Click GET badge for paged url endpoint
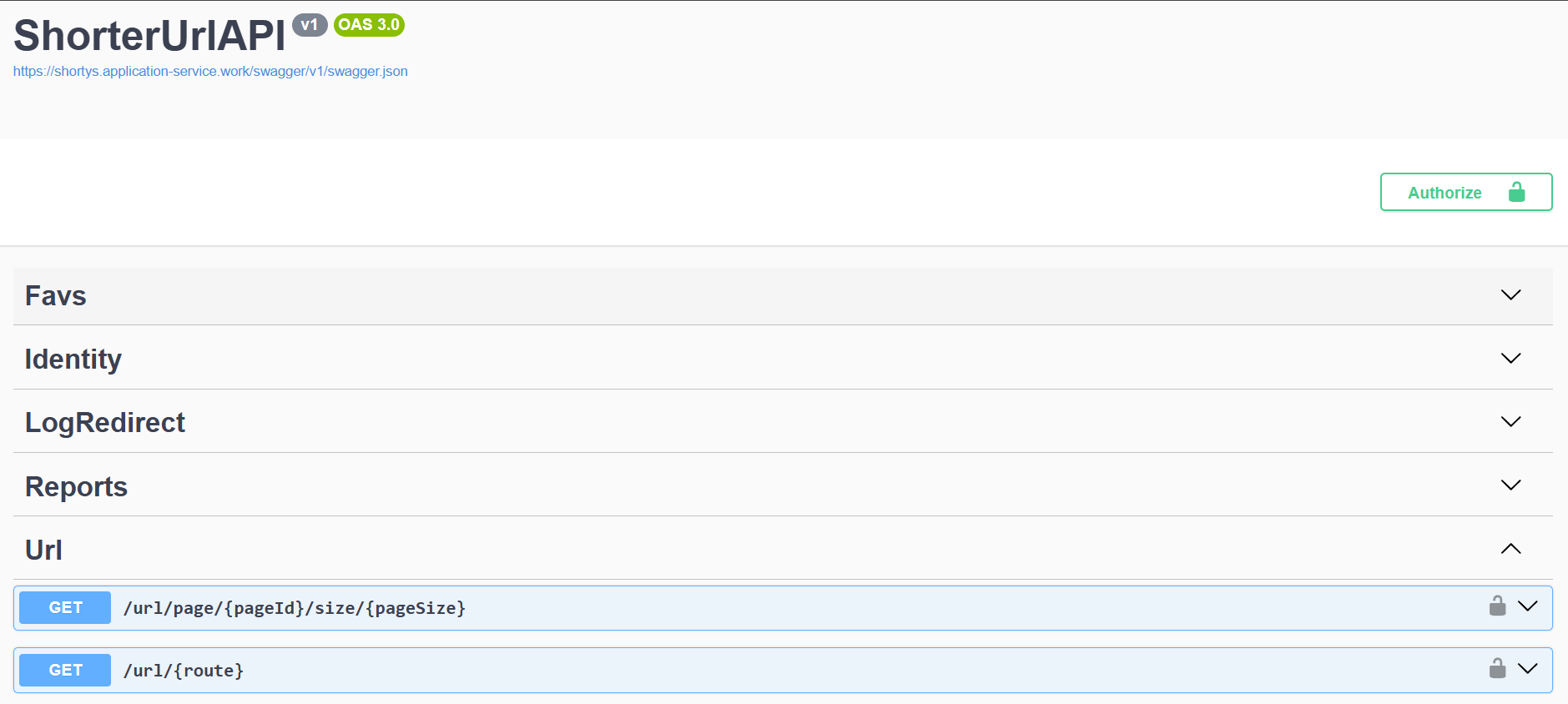The width and height of the screenshot is (1568, 704). (x=65, y=608)
